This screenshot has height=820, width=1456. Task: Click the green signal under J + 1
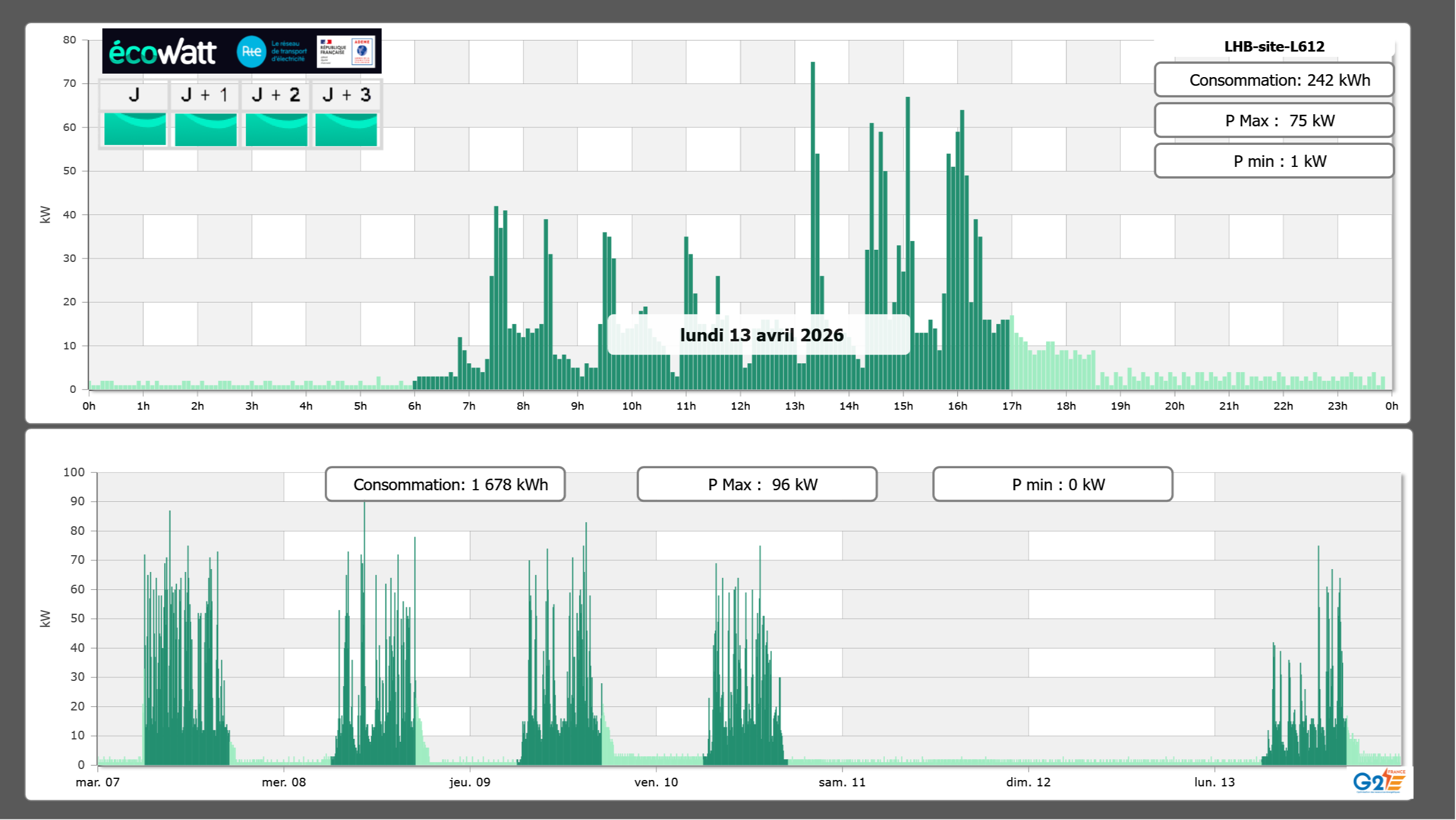point(205,129)
